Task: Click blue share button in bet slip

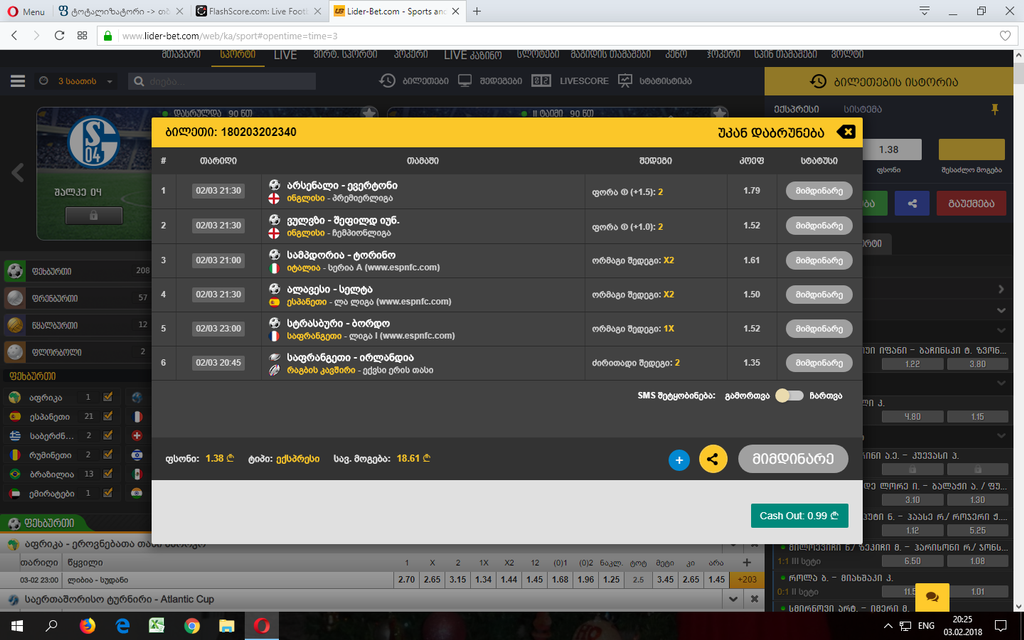Action: 912,203
